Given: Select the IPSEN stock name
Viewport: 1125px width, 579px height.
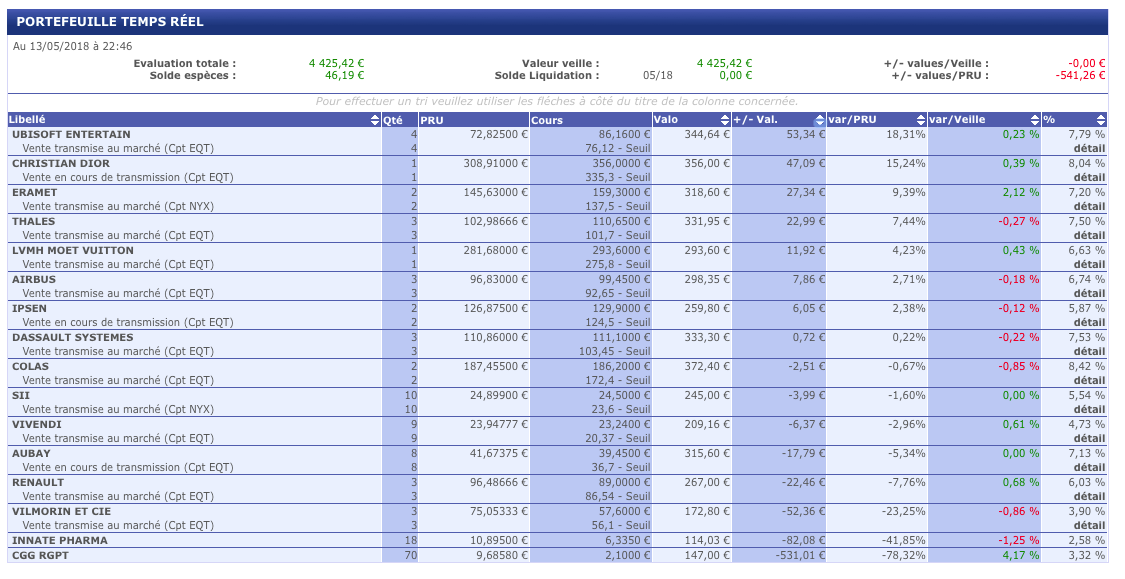Looking at the screenshot, I should pos(29,309).
